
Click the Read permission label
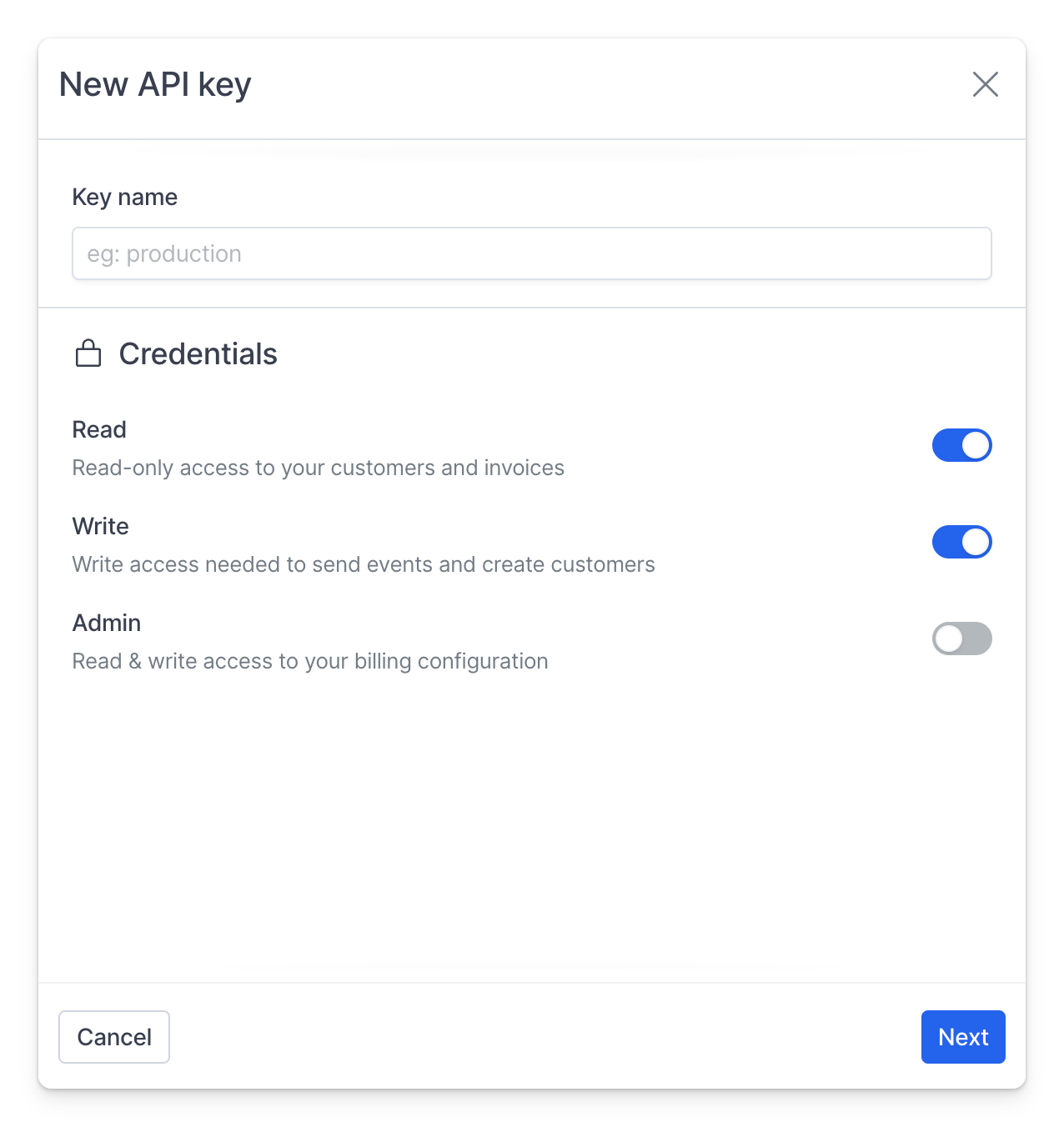point(99,429)
